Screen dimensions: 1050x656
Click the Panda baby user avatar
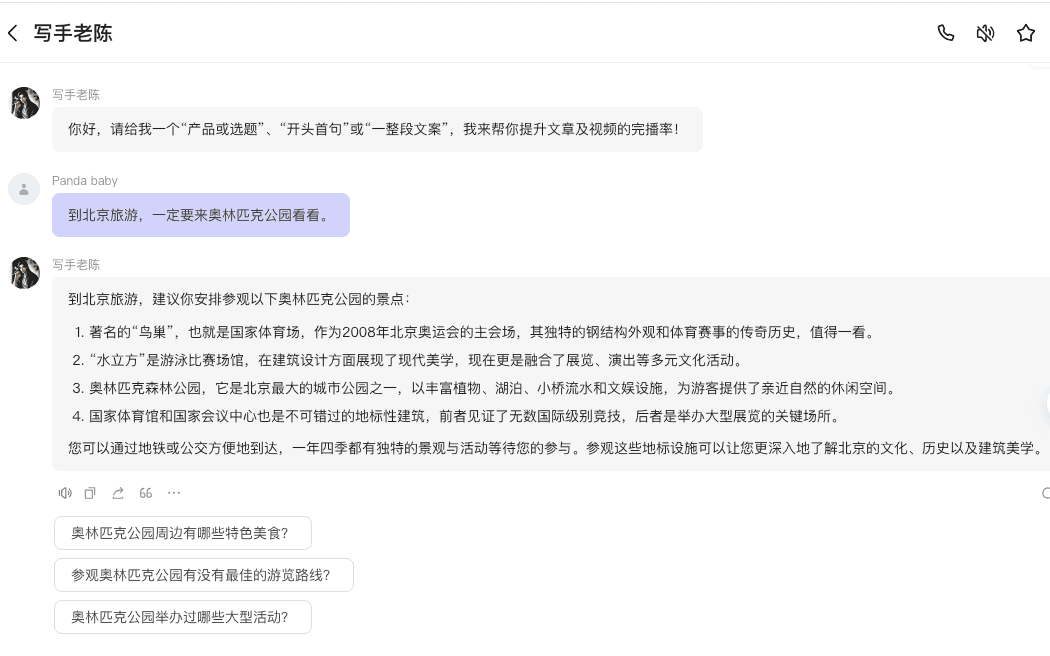[24, 189]
